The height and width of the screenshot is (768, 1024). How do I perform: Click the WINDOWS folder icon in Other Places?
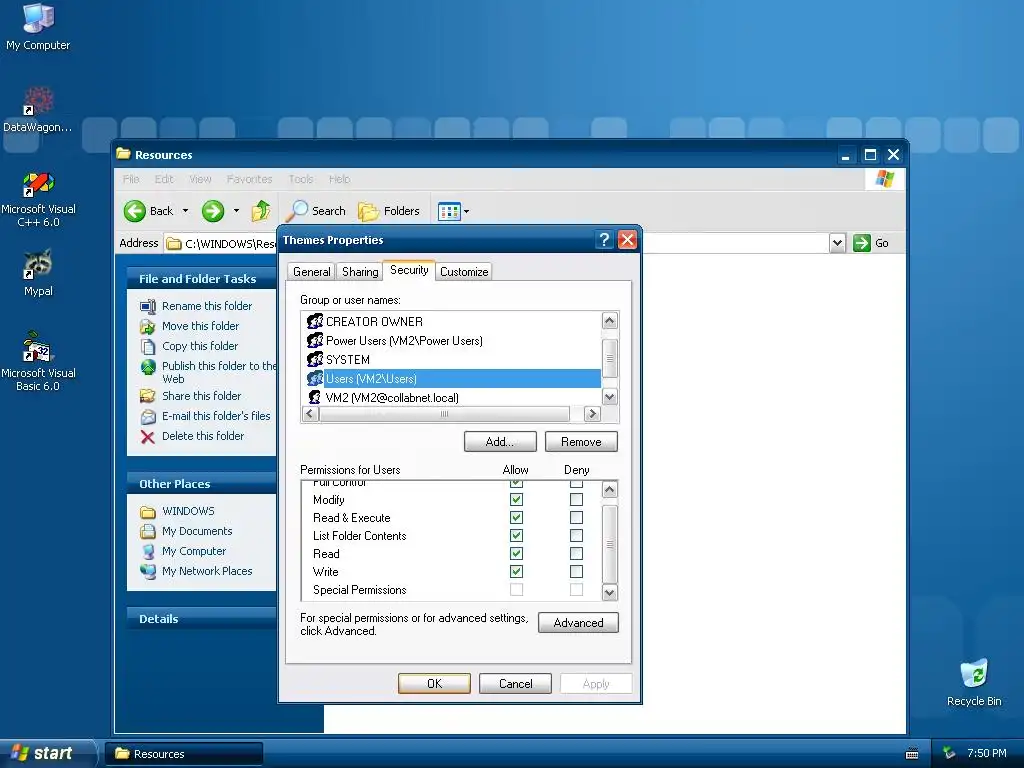tap(148, 512)
